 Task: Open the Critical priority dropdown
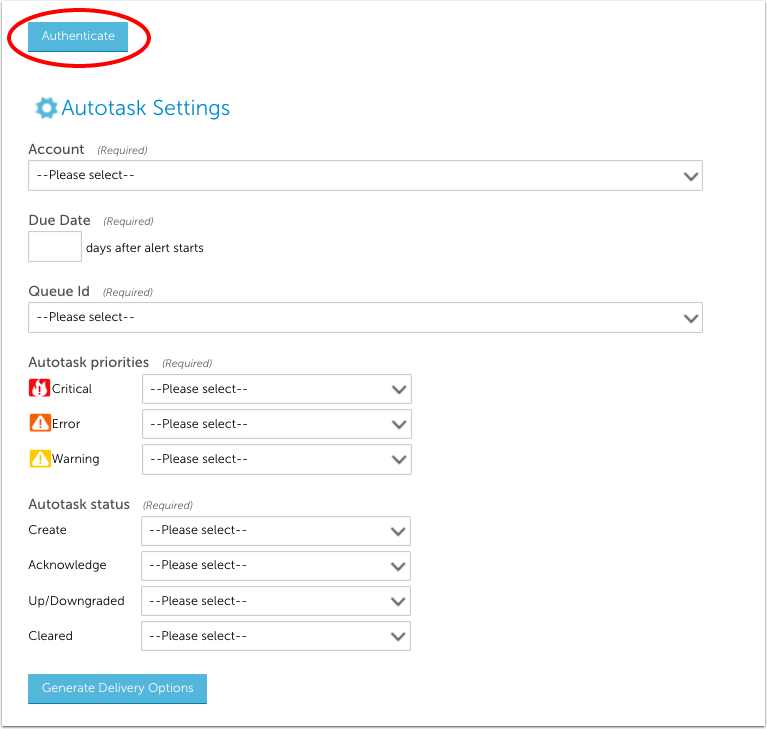[277, 389]
